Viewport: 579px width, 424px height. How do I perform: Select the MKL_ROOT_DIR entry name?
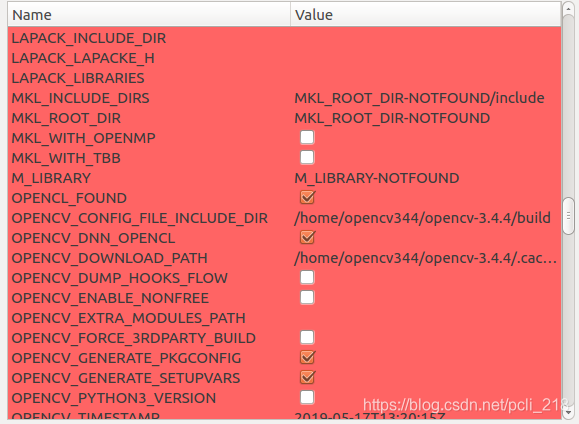[x=66, y=118]
